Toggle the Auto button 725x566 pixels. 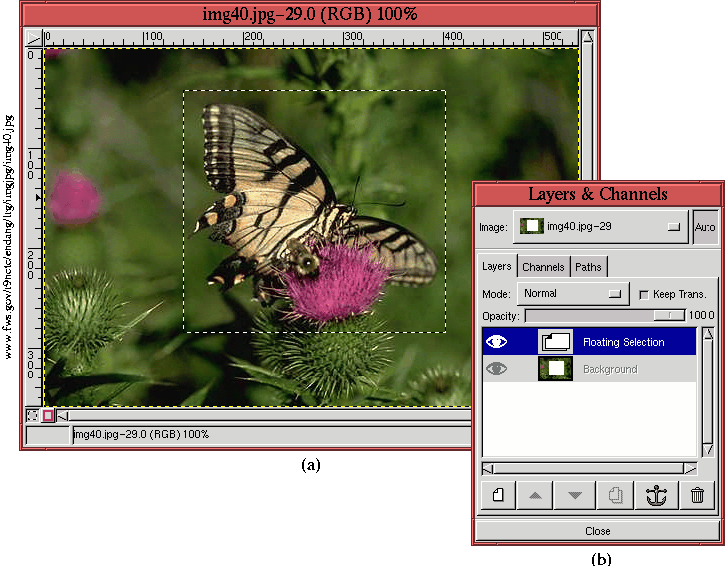pos(705,227)
